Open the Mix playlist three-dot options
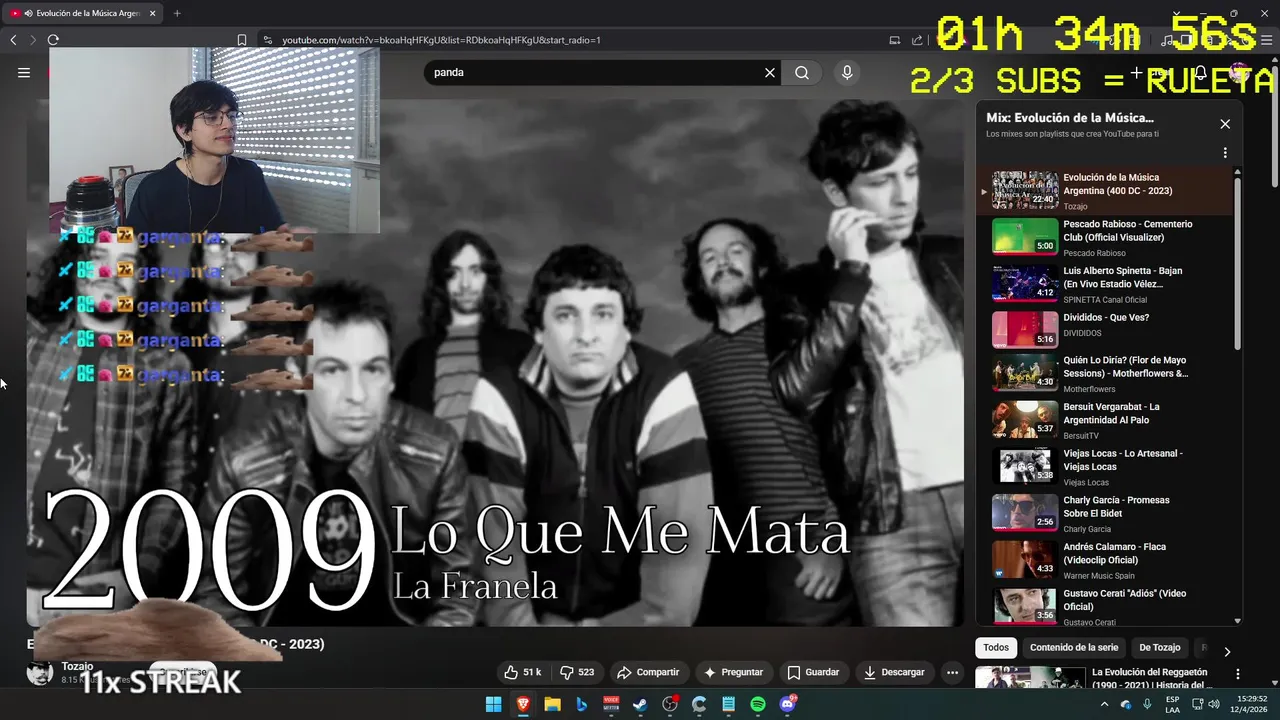The height and width of the screenshot is (720, 1280). tap(1225, 153)
